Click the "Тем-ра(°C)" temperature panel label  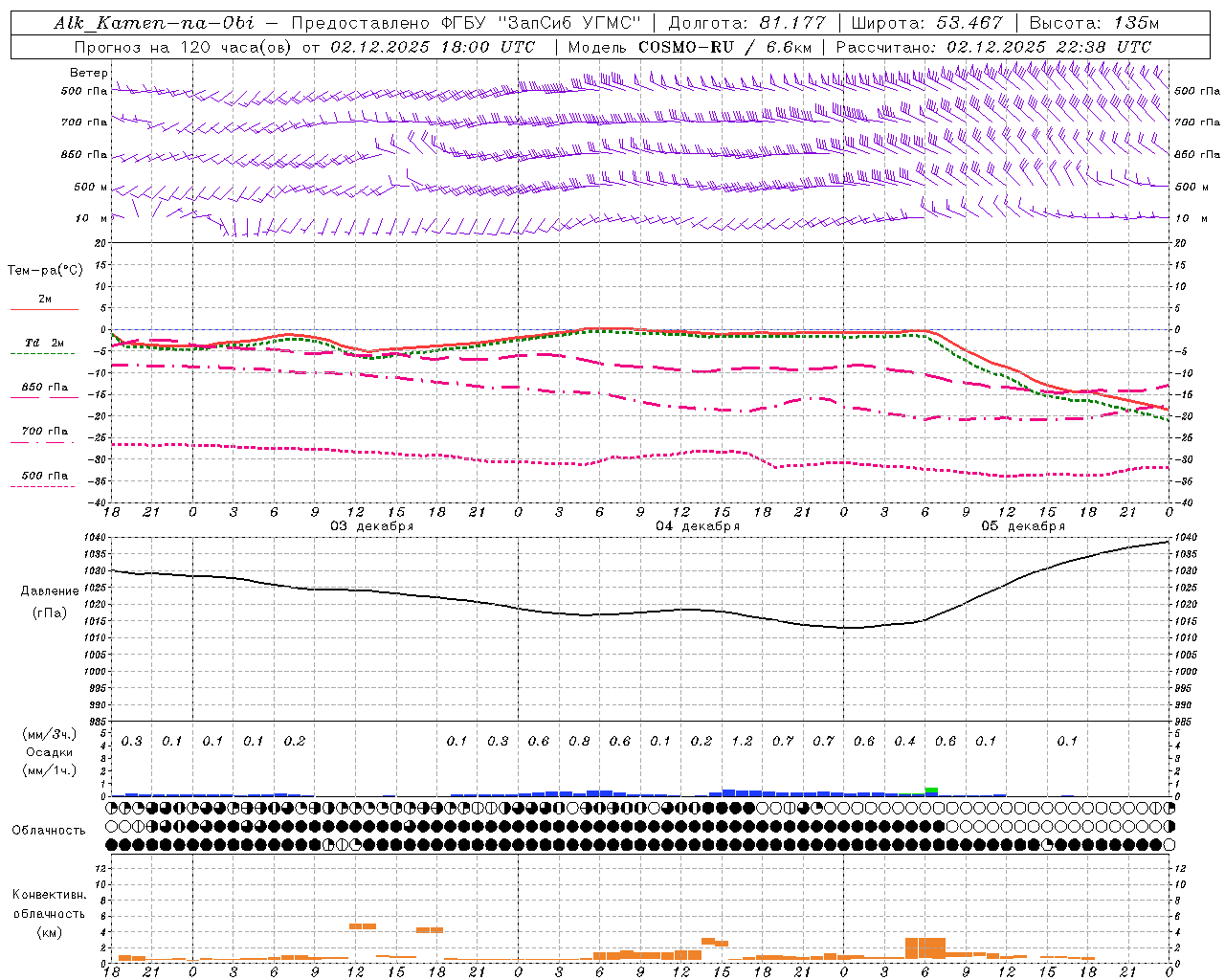(45, 271)
